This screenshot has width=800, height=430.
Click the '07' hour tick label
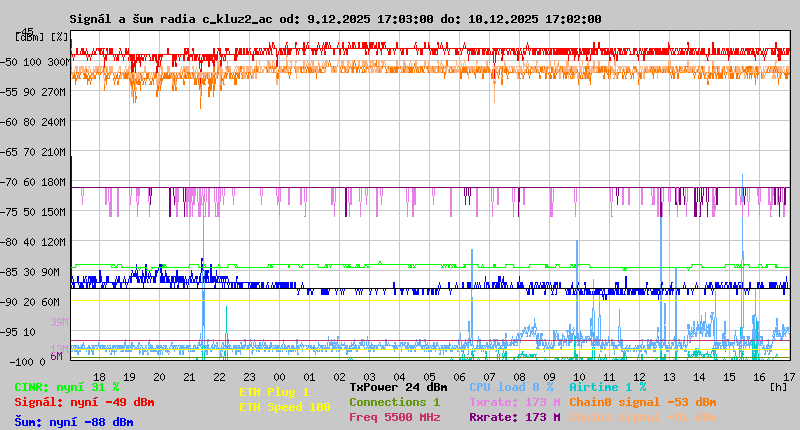pos(489,377)
